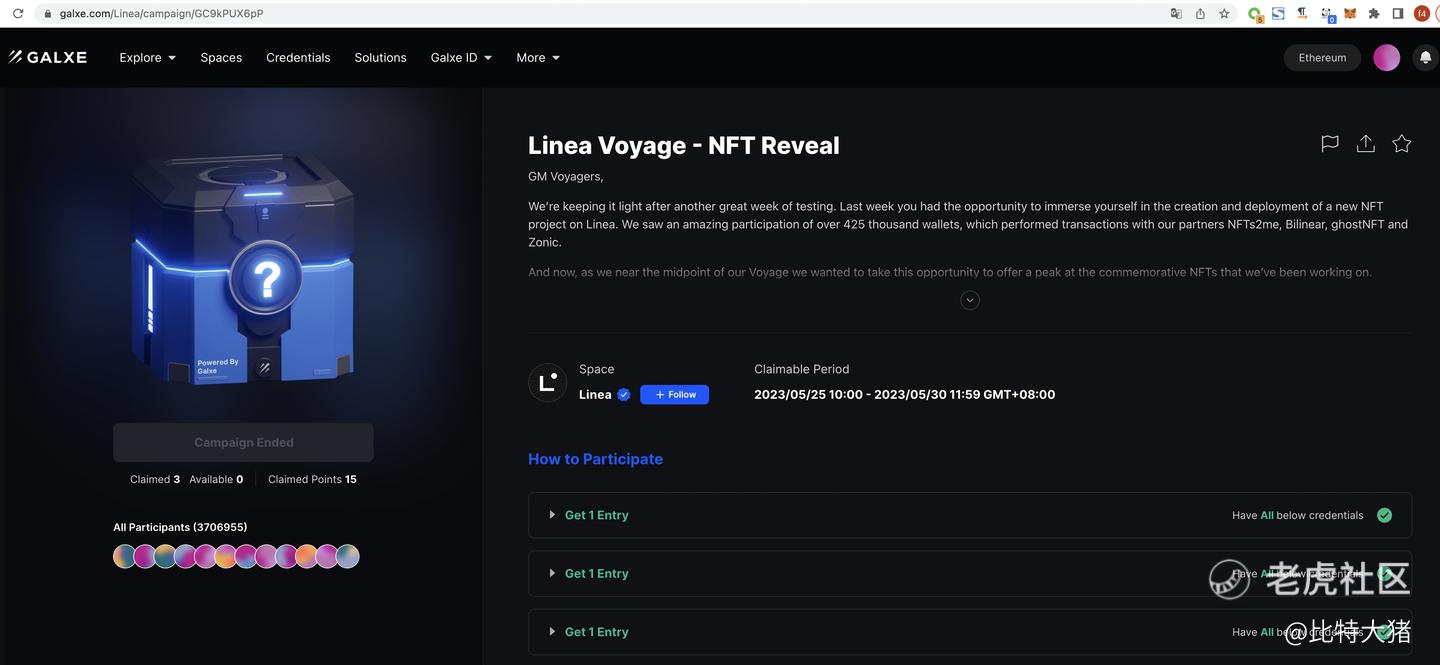Click the first participant avatar
The width and height of the screenshot is (1440, 665).
point(125,557)
